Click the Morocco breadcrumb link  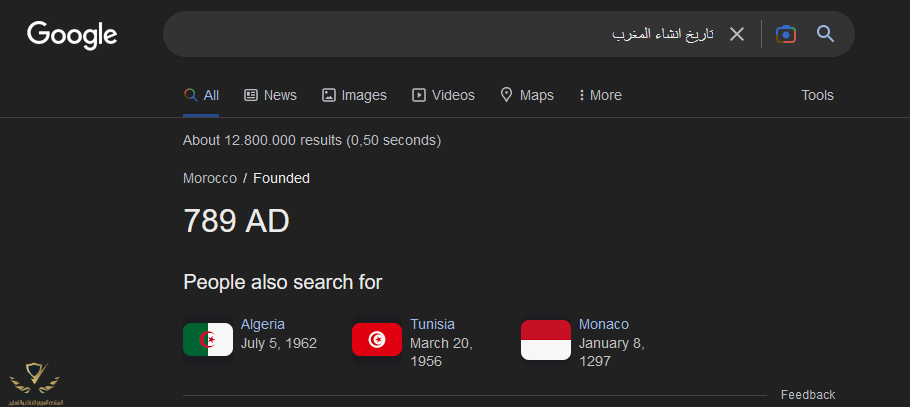point(210,178)
